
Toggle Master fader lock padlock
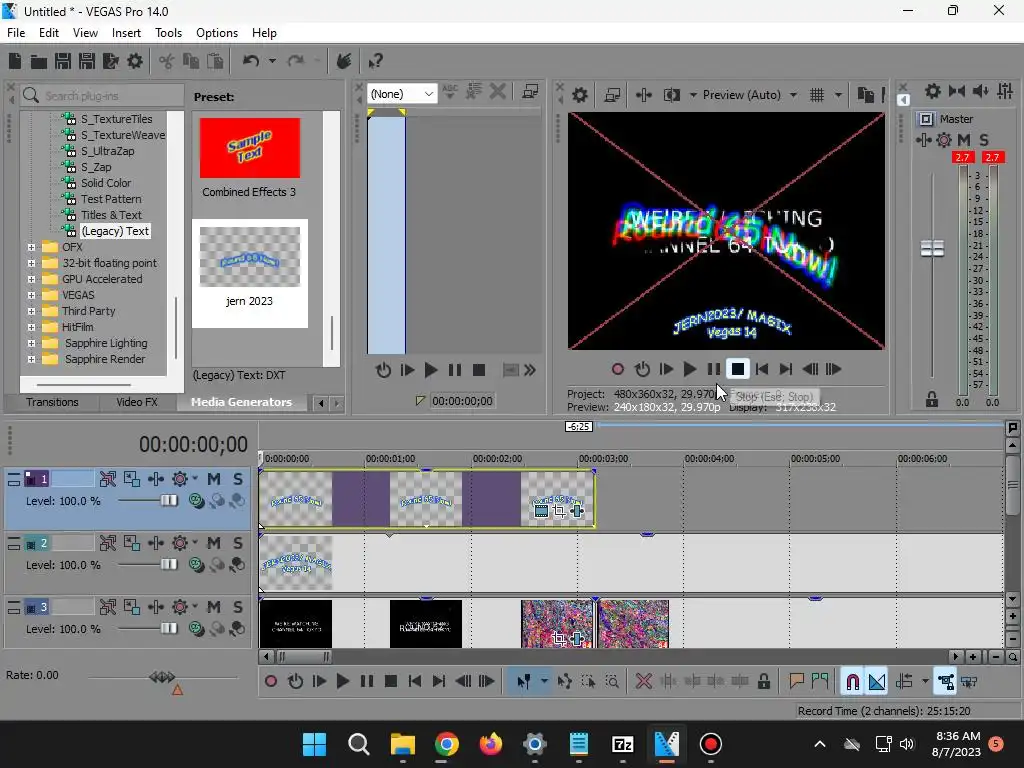click(x=932, y=400)
